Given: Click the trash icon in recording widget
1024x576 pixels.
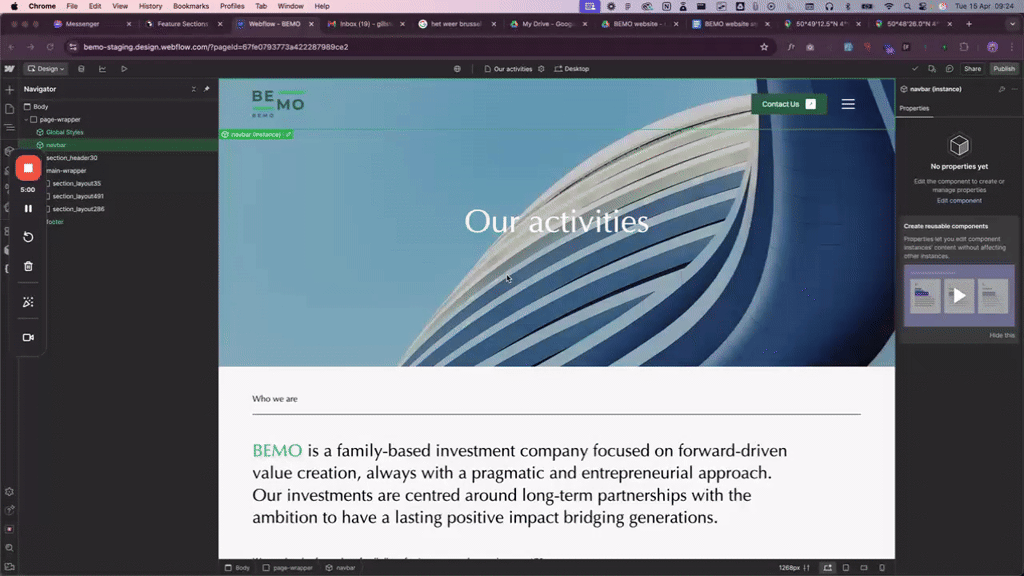Looking at the screenshot, I should tap(28, 266).
